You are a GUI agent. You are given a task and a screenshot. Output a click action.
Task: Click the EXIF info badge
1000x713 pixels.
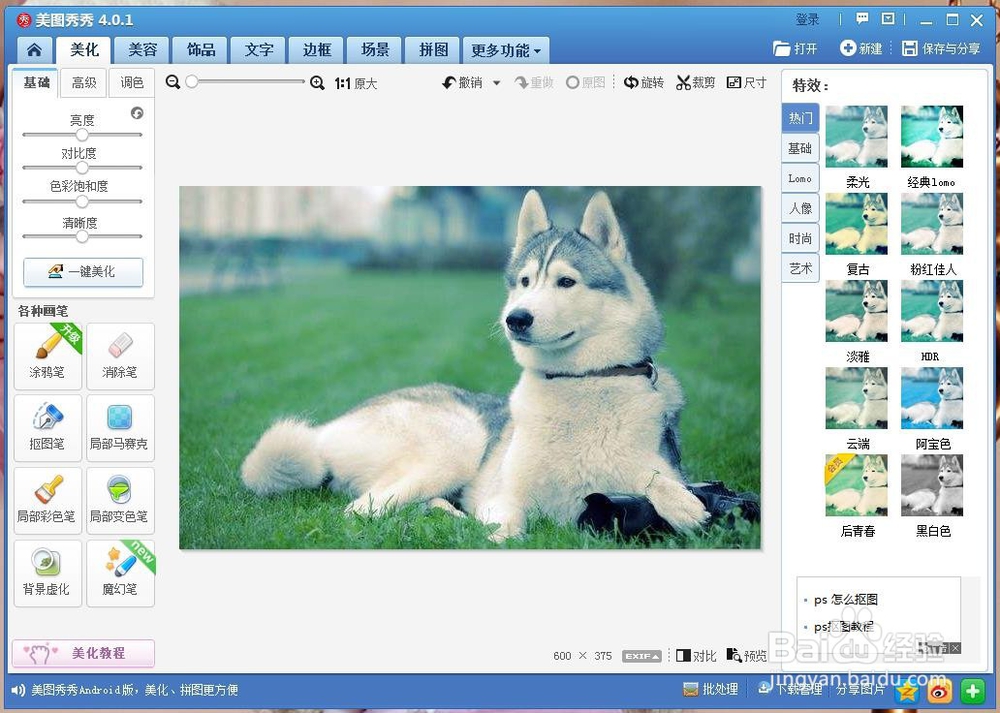point(642,656)
